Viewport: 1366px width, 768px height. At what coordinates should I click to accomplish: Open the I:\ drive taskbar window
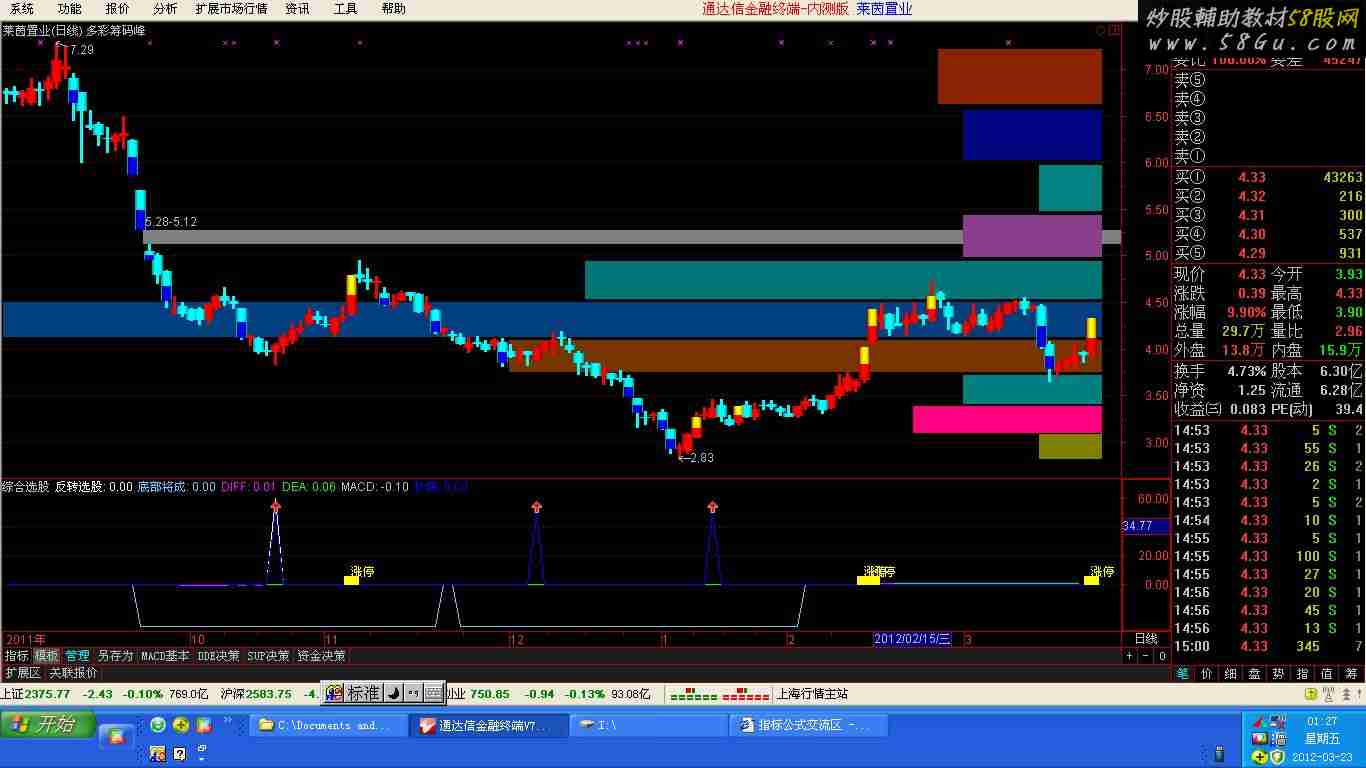[x=649, y=725]
